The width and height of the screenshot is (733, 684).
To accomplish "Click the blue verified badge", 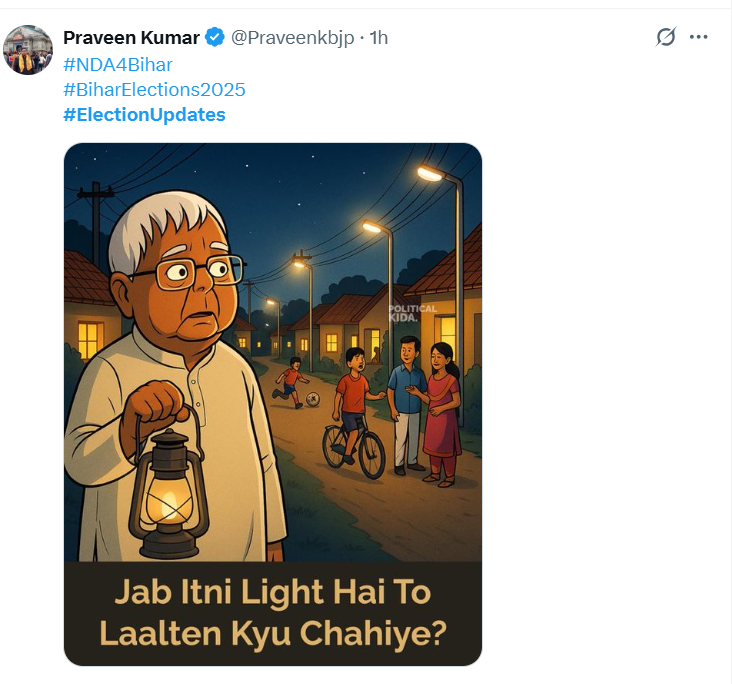I will [214, 38].
